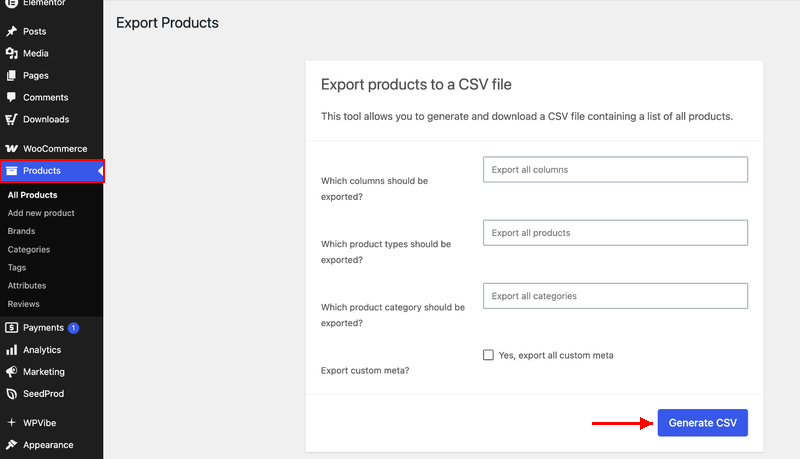
Task: Open the Tags submenu link
Action: (x=17, y=267)
